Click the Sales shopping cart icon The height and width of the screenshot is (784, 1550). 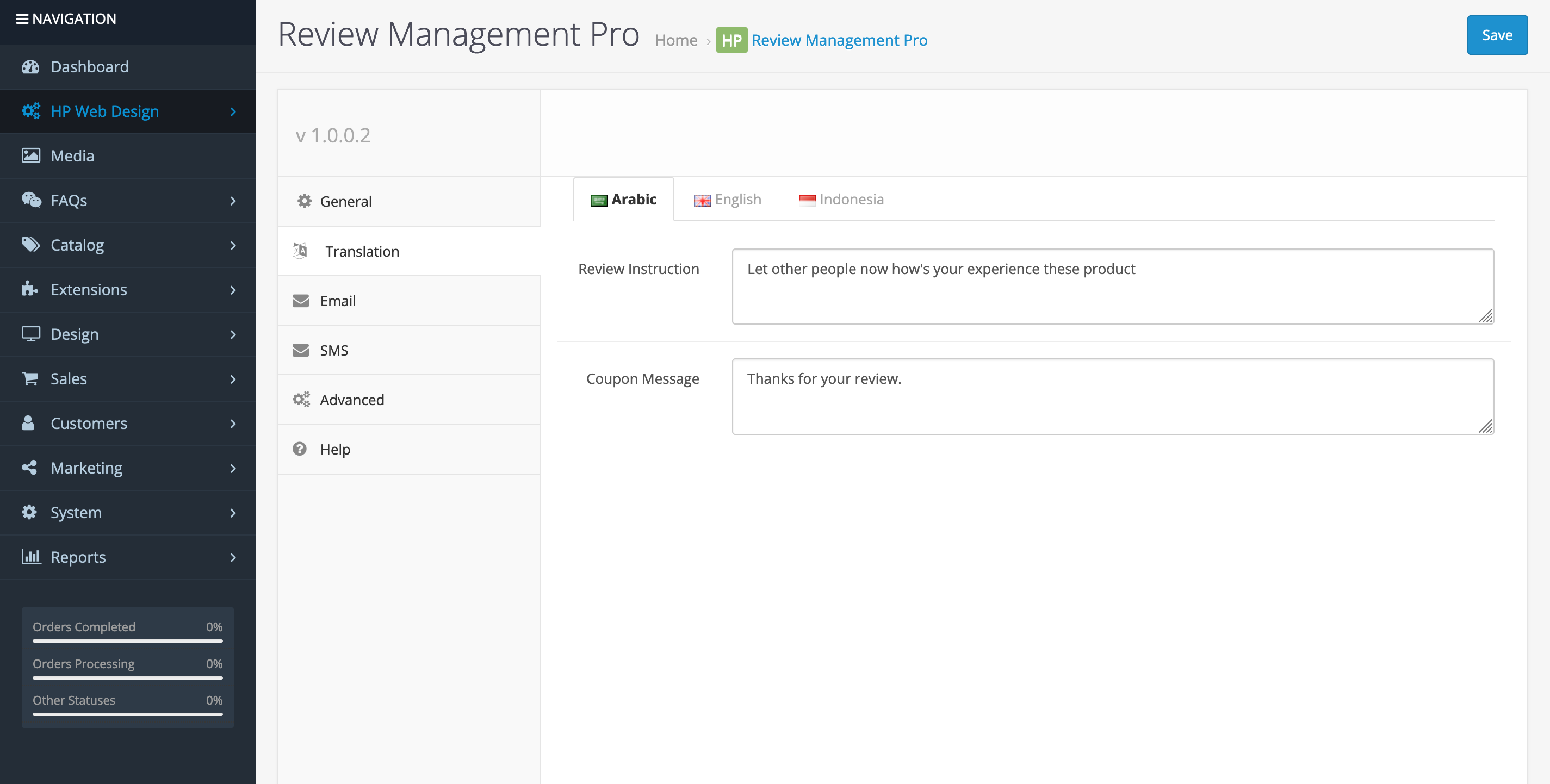pos(30,378)
